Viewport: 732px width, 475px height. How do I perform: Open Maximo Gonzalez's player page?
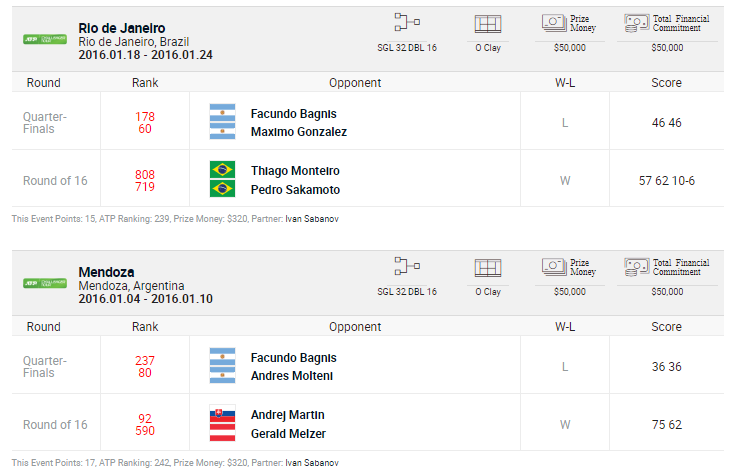click(299, 132)
